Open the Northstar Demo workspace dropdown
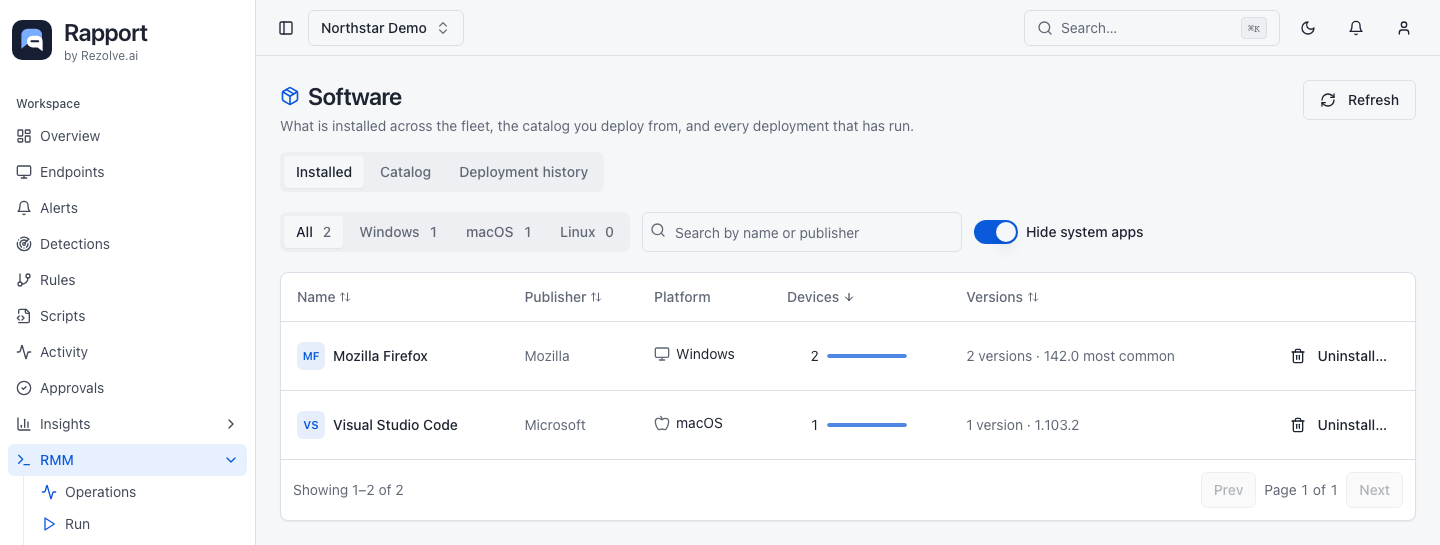Image resolution: width=1440 pixels, height=545 pixels. click(x=386, y=28)
